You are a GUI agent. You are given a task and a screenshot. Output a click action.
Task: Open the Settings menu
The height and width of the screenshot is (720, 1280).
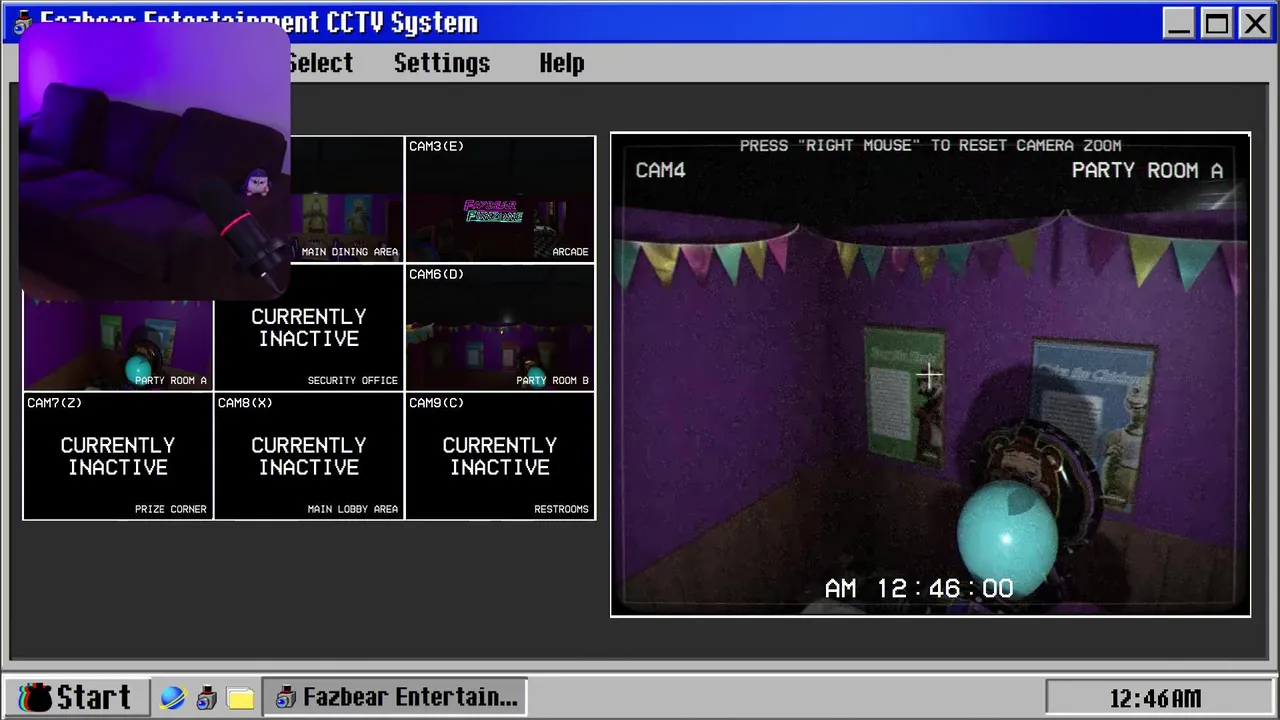441,63
